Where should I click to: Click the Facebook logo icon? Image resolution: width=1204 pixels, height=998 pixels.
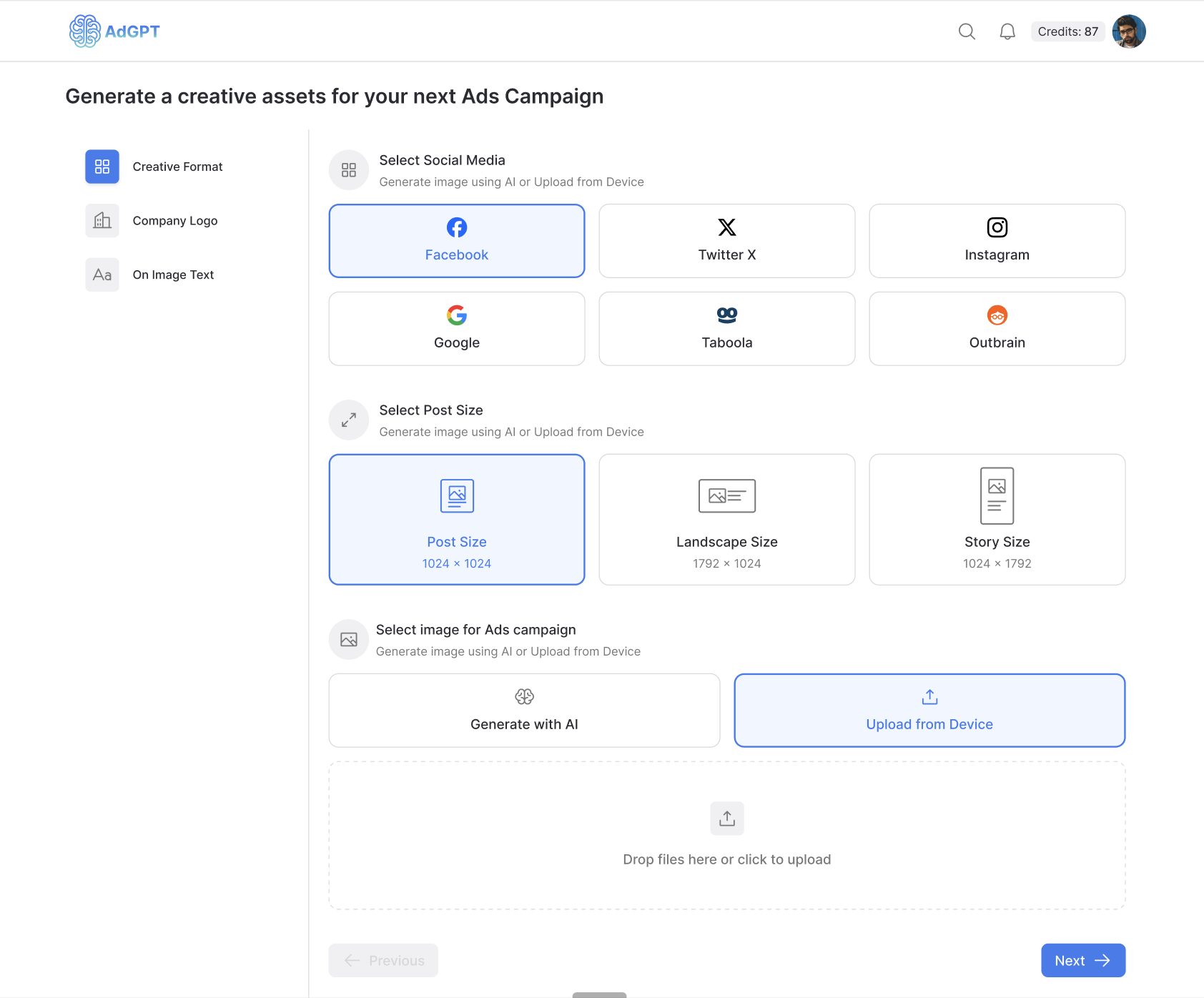coord(457,227)
